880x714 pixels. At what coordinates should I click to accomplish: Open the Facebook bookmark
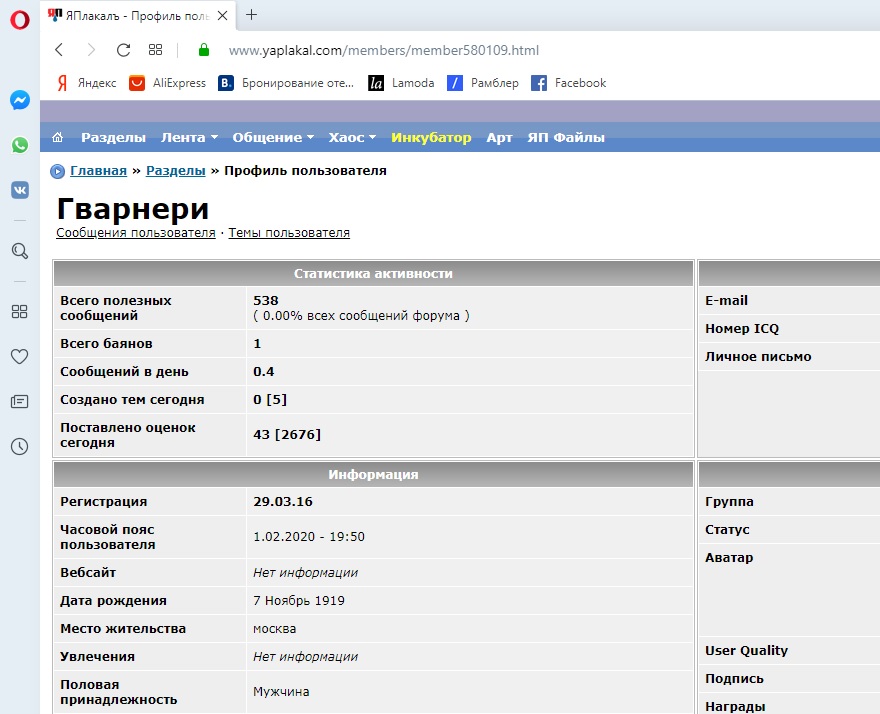(x=569, y=83)
